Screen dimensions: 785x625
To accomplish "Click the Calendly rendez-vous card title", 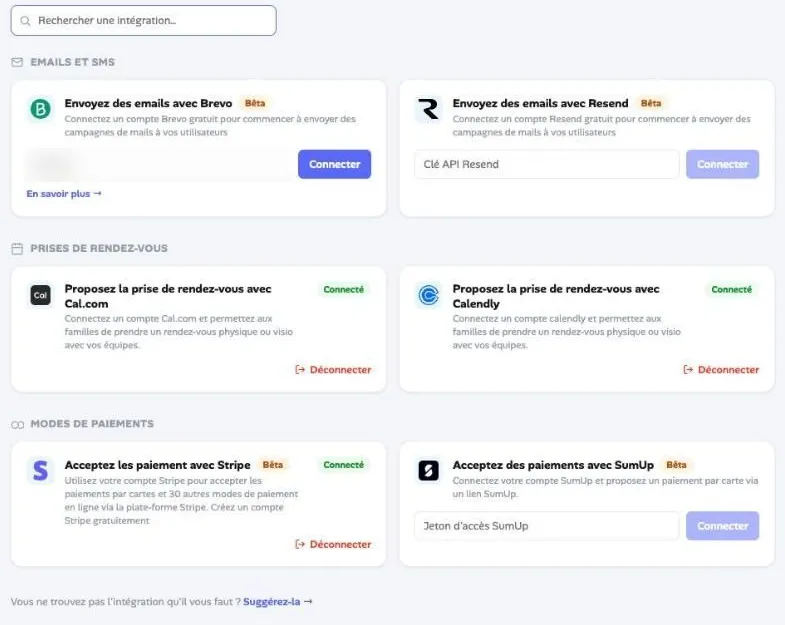I will click(x=556, y=296).
